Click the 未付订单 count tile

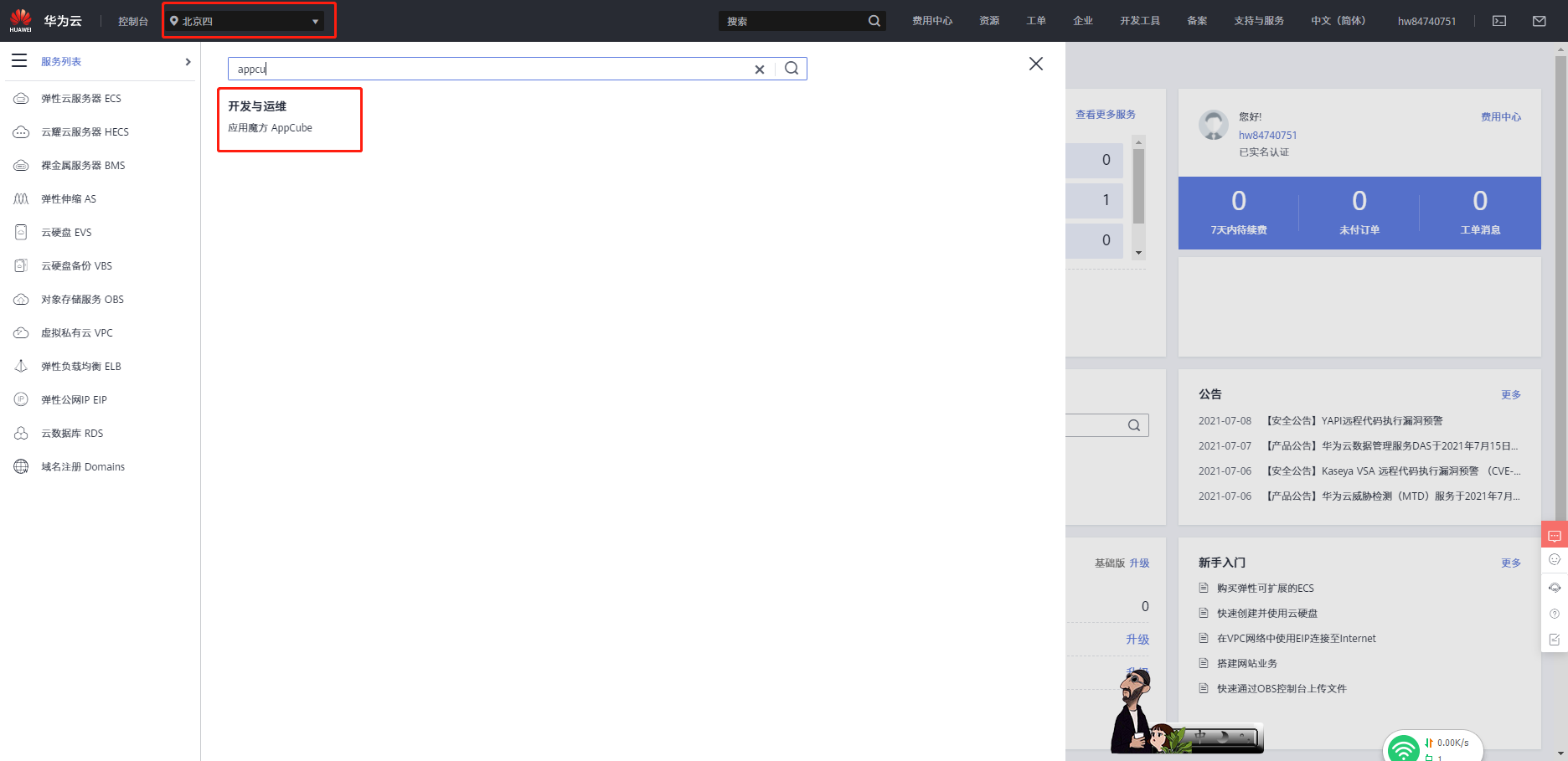1359,213
